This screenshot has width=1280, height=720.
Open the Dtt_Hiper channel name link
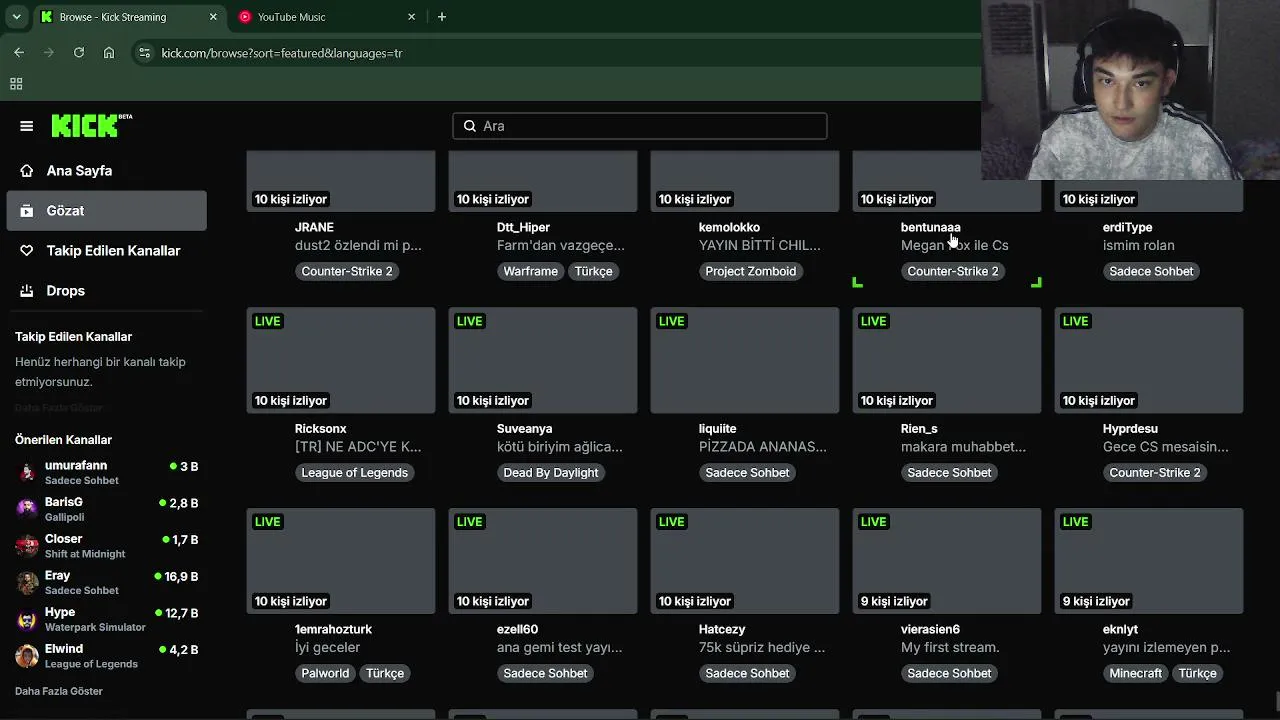[523, 227]
